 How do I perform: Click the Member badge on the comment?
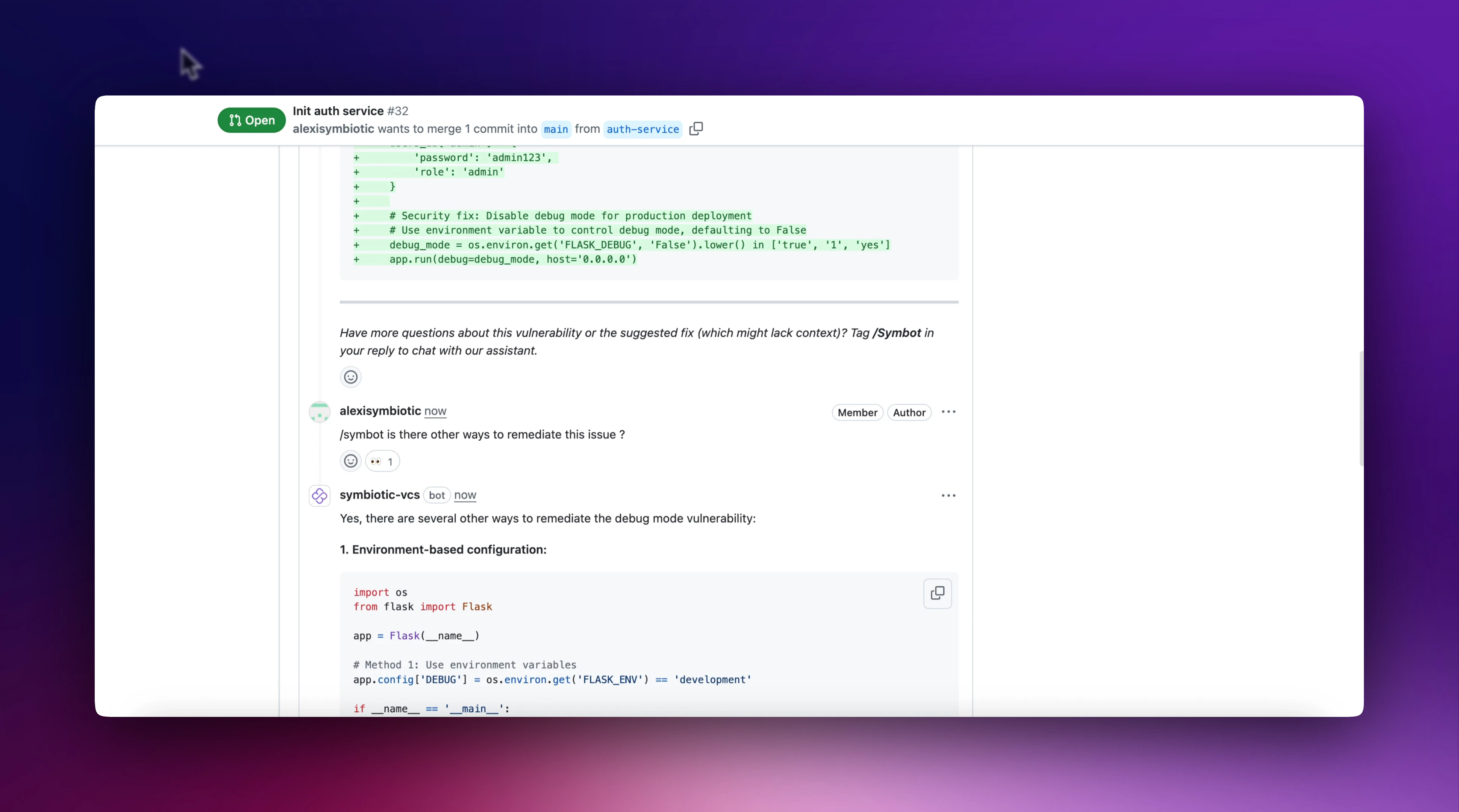point(857,412)
